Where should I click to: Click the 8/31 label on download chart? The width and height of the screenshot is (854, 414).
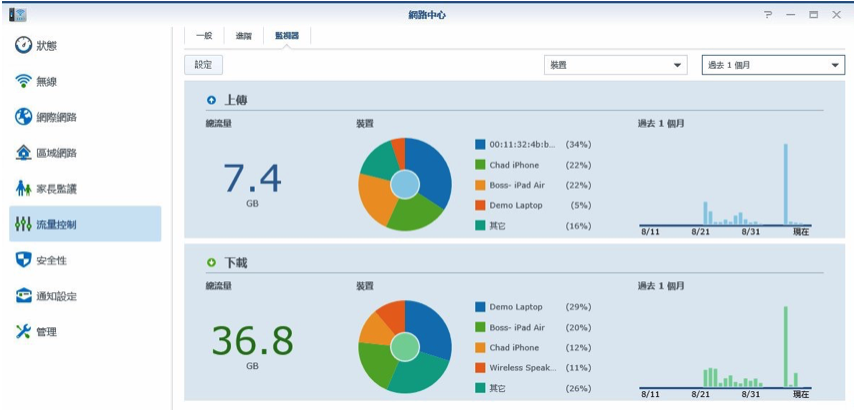pos(751,394)
